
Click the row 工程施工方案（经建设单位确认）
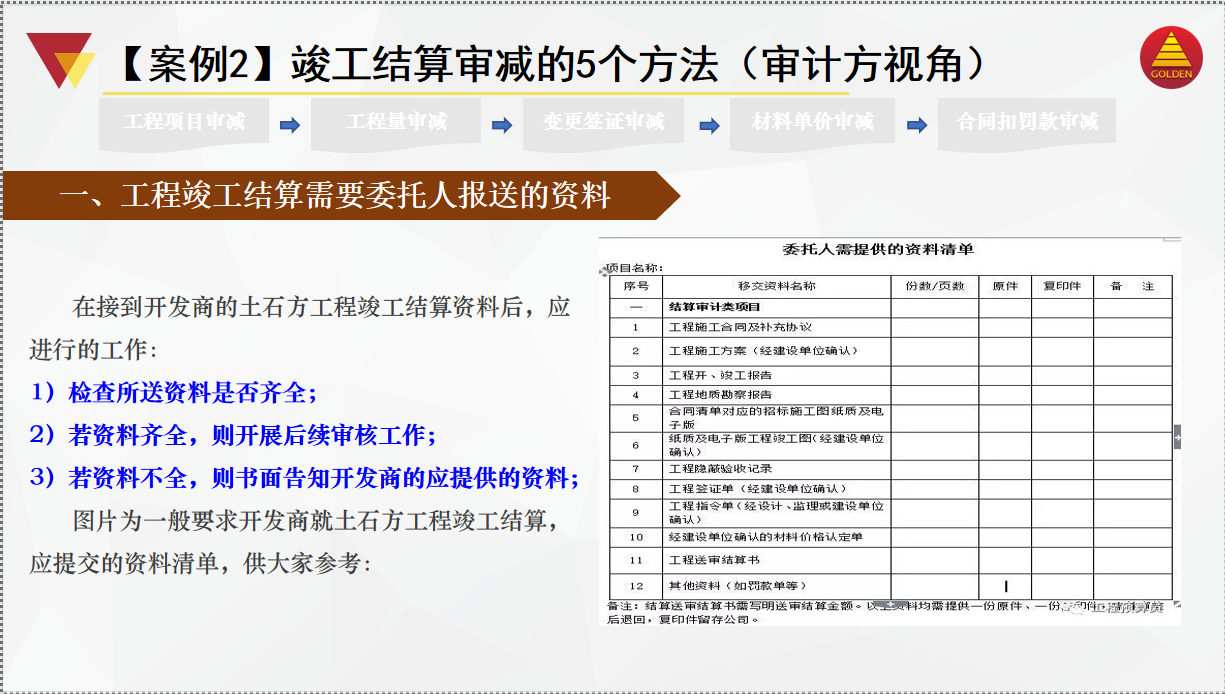pyautogui.click(x=891, y=351)
